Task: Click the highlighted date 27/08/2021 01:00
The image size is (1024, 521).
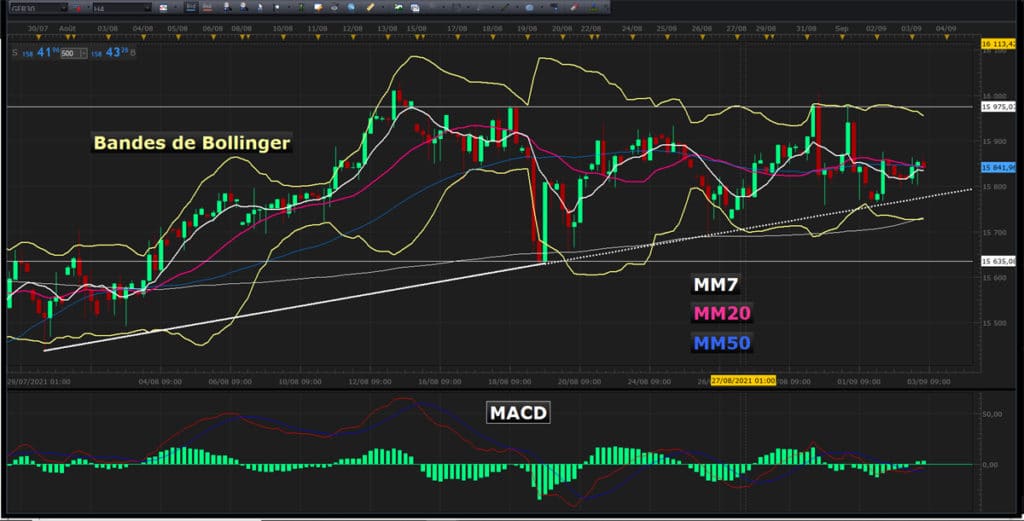Action: click(743, 381)
